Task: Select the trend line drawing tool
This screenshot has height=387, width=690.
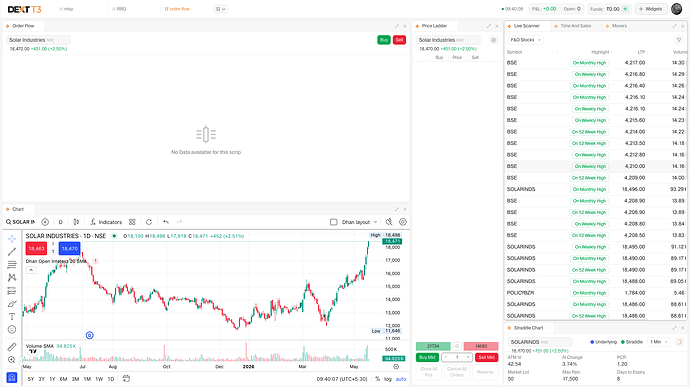Action: click(x=12, y=252)
